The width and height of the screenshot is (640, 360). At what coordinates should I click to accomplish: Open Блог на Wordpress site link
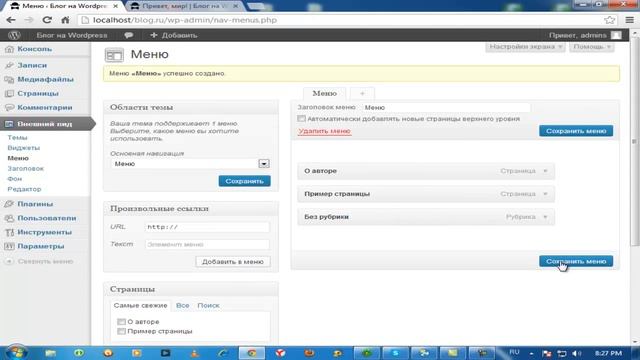(72, 36)
